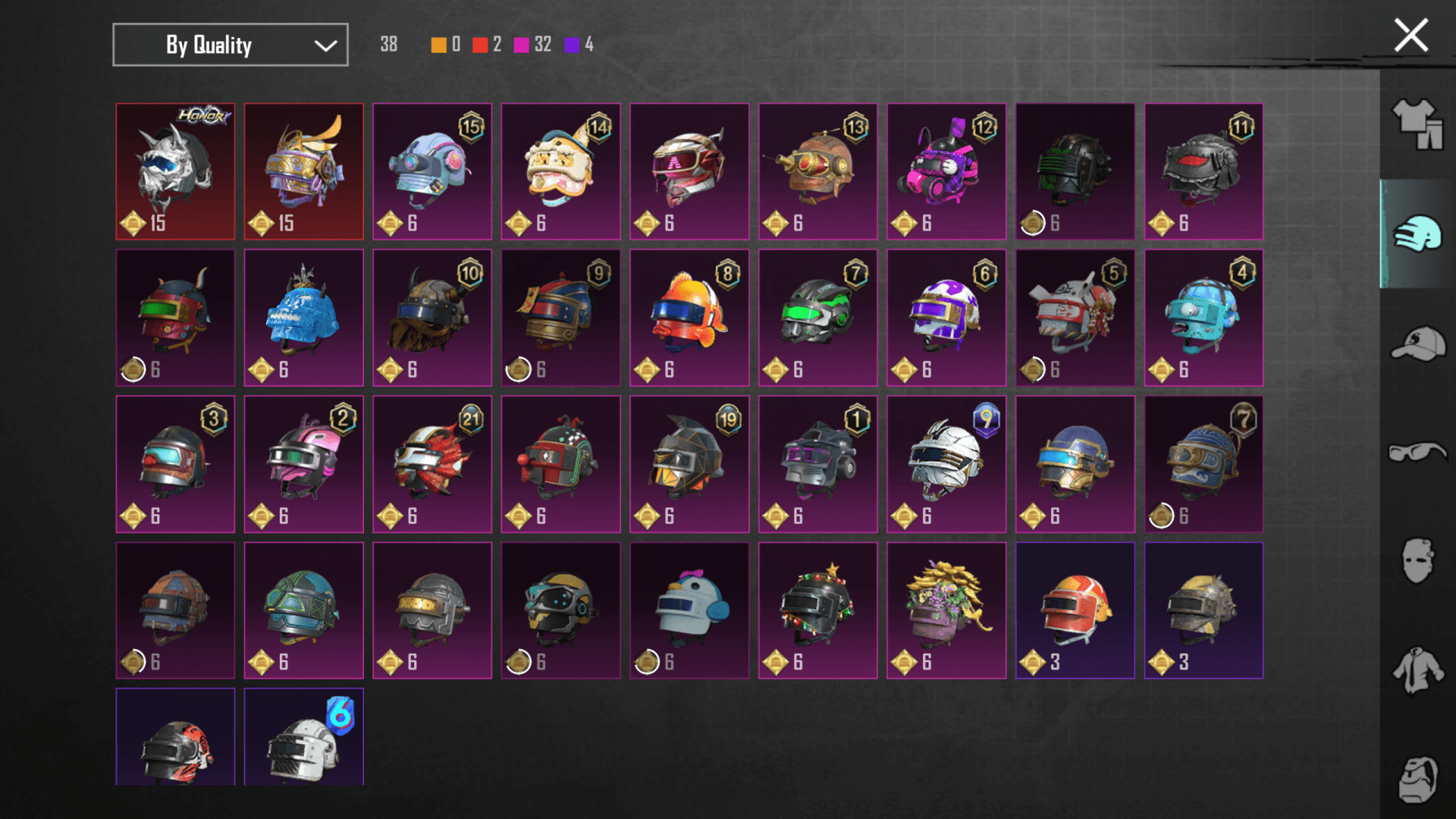Click the dropdown chevron arrow
The image size is (1456, 819).
pos(325,45)
